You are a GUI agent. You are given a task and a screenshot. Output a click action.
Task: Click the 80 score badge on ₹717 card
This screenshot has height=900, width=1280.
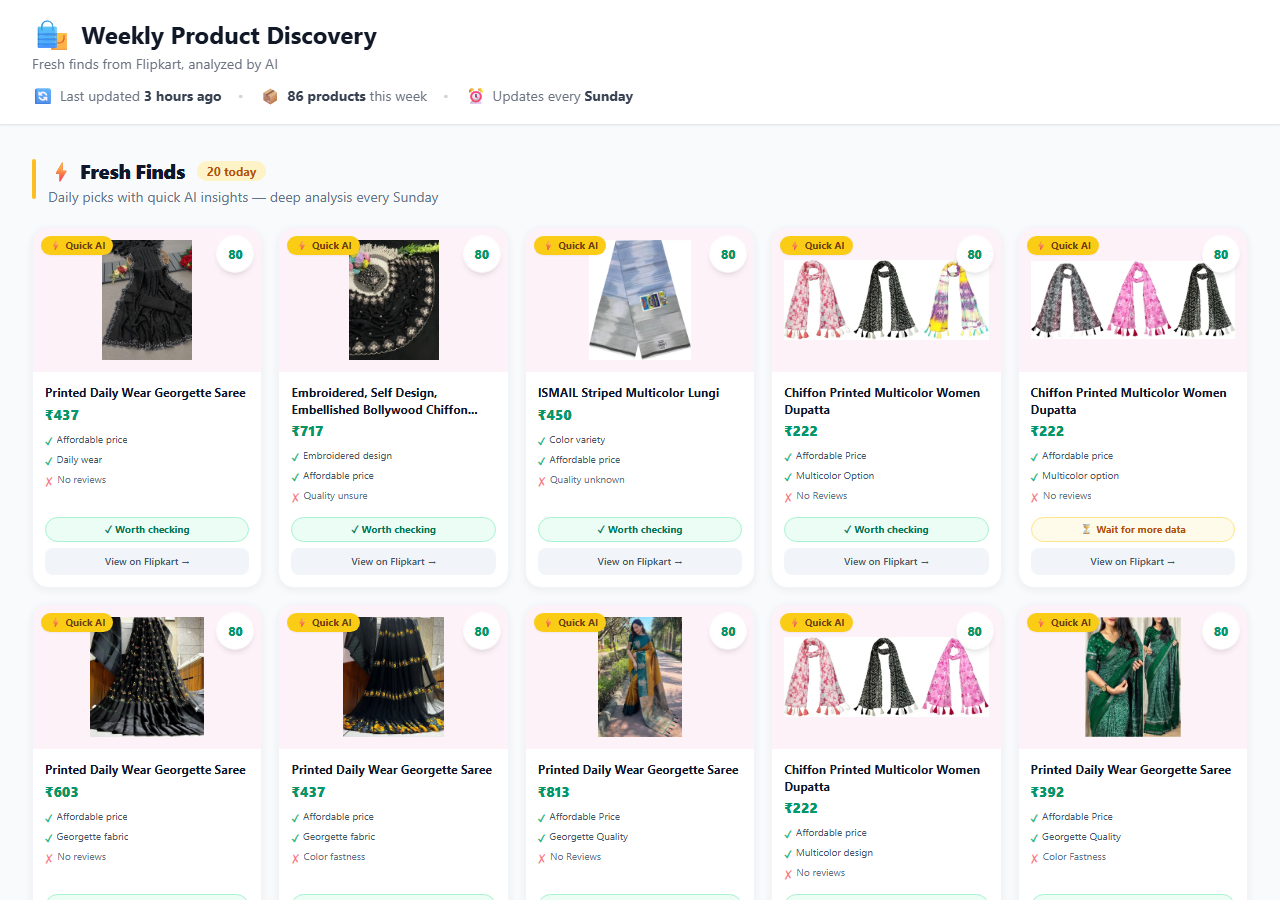click(x=482, y=254)
